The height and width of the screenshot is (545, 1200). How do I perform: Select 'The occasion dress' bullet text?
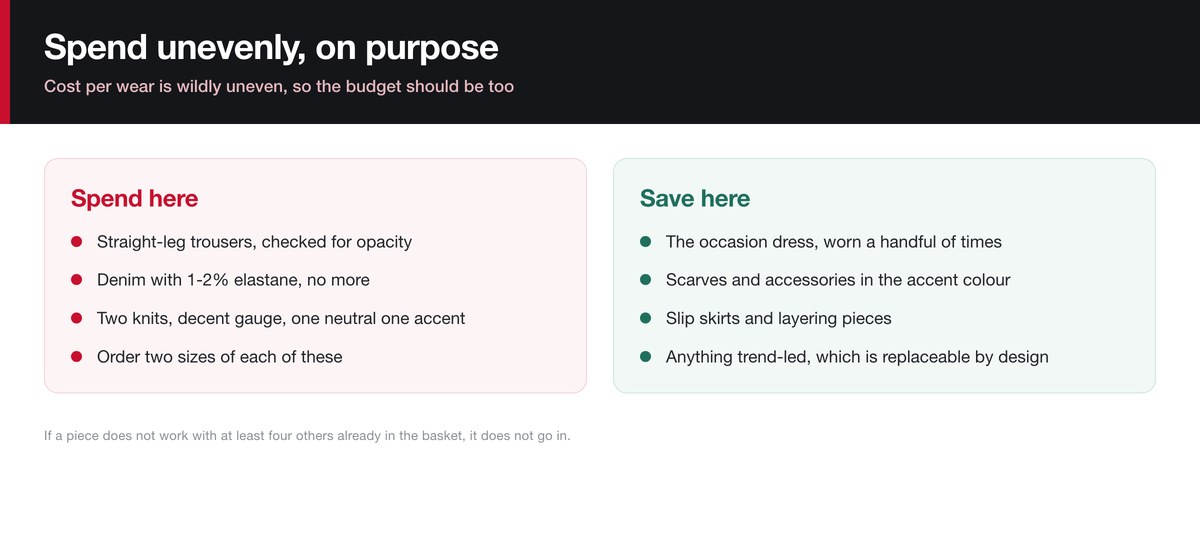[x=833, y=242]
